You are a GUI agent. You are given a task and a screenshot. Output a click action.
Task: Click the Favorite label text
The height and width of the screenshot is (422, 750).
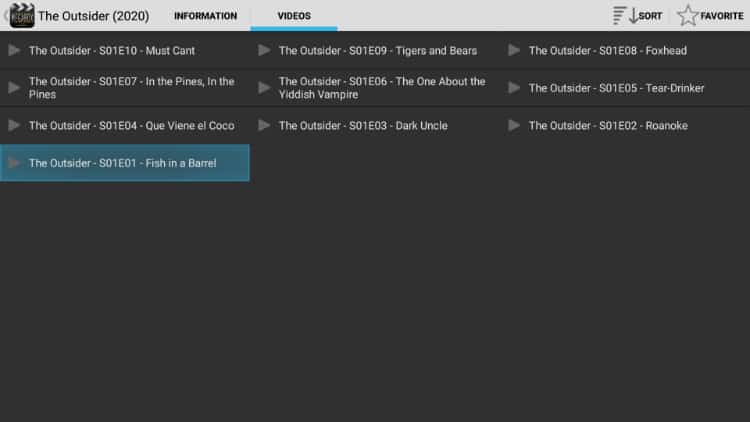pos(722,16)
